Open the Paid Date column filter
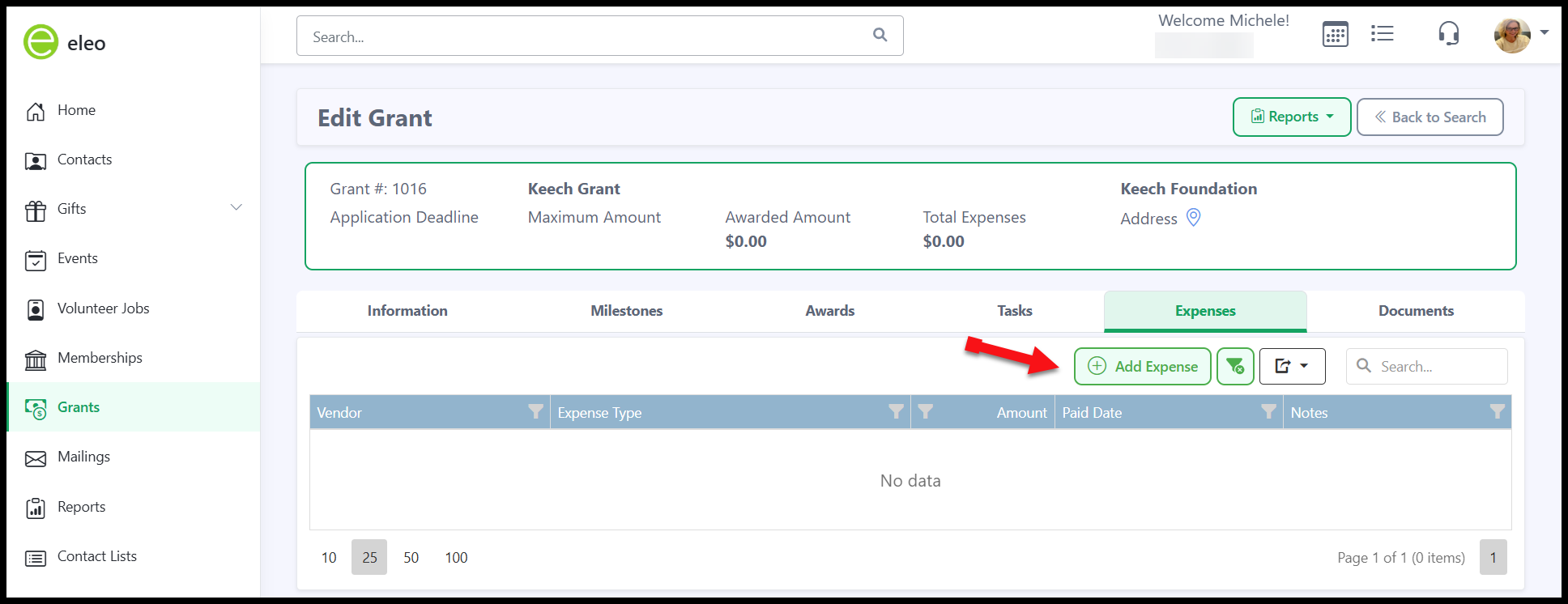 pyautogui.click(x=1268, y=411)
